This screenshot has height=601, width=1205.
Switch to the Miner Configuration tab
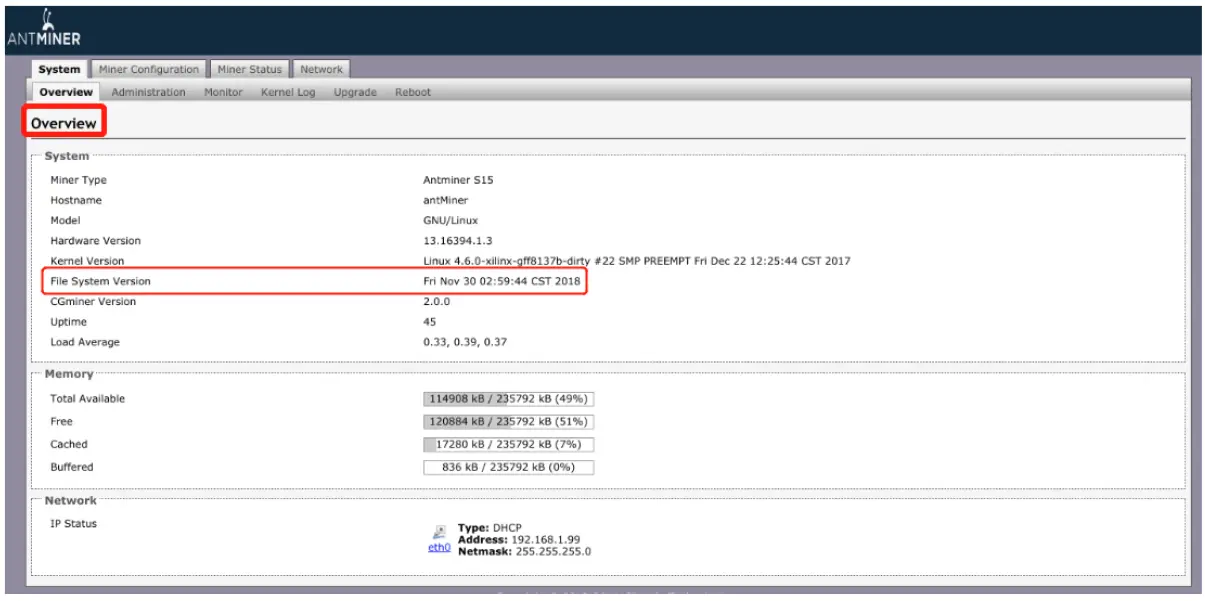tap(148, 69)
